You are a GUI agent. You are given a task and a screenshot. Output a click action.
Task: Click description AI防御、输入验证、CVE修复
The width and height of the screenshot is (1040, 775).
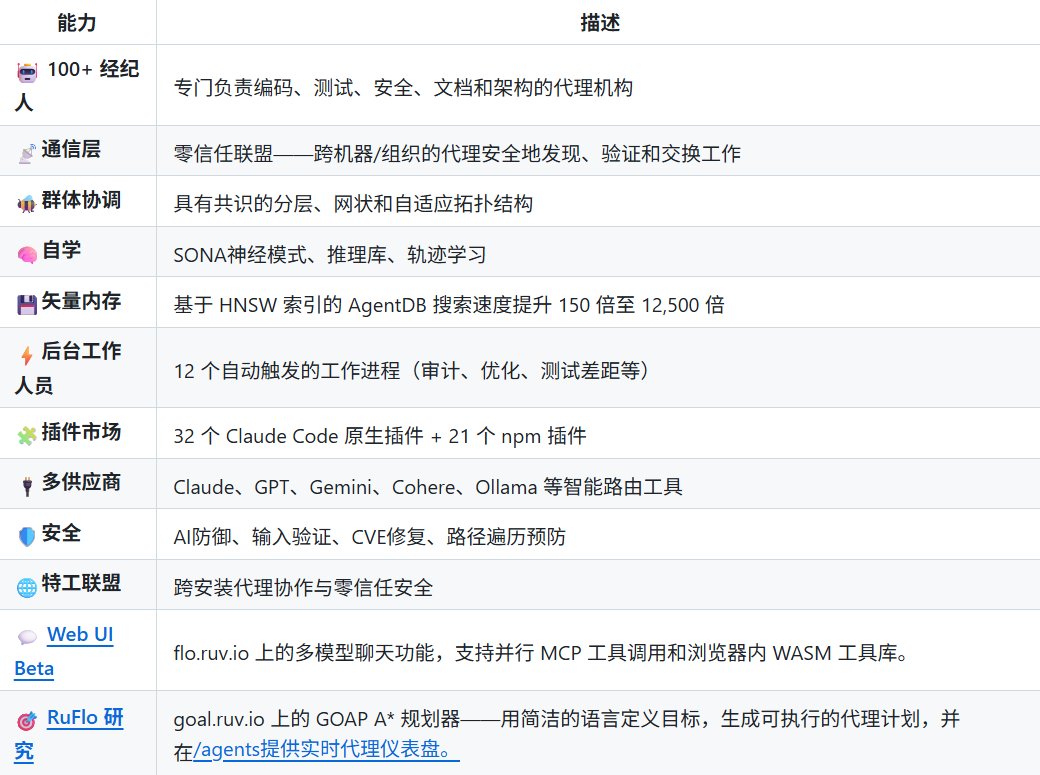tap(369, 537)
